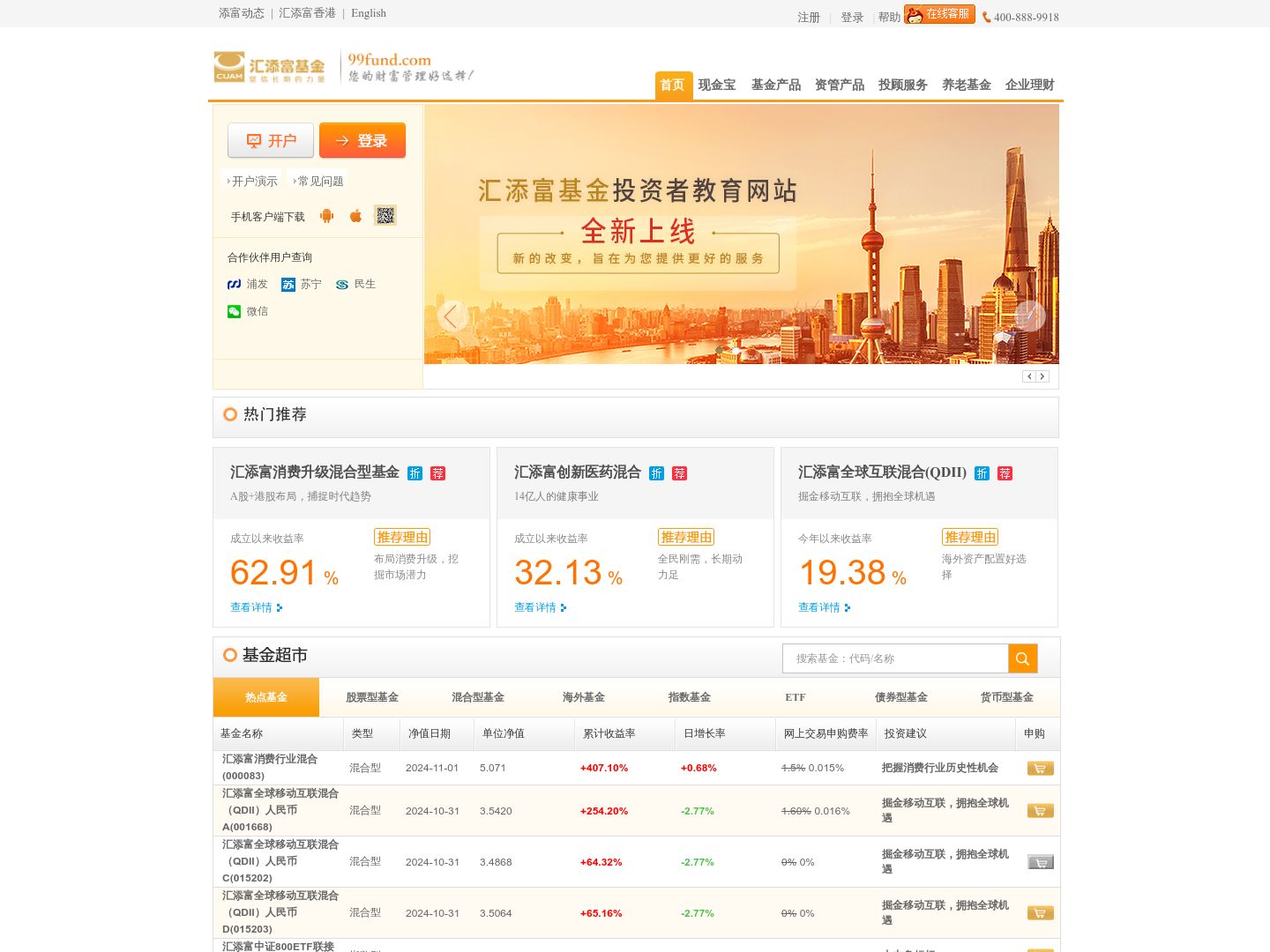Image resolution: width=1270 pixels, height=952 pixels.
Task: Click 荐 badge on 汇添富全球互联混合(QDII)
Action: (x=1005, y=473)
